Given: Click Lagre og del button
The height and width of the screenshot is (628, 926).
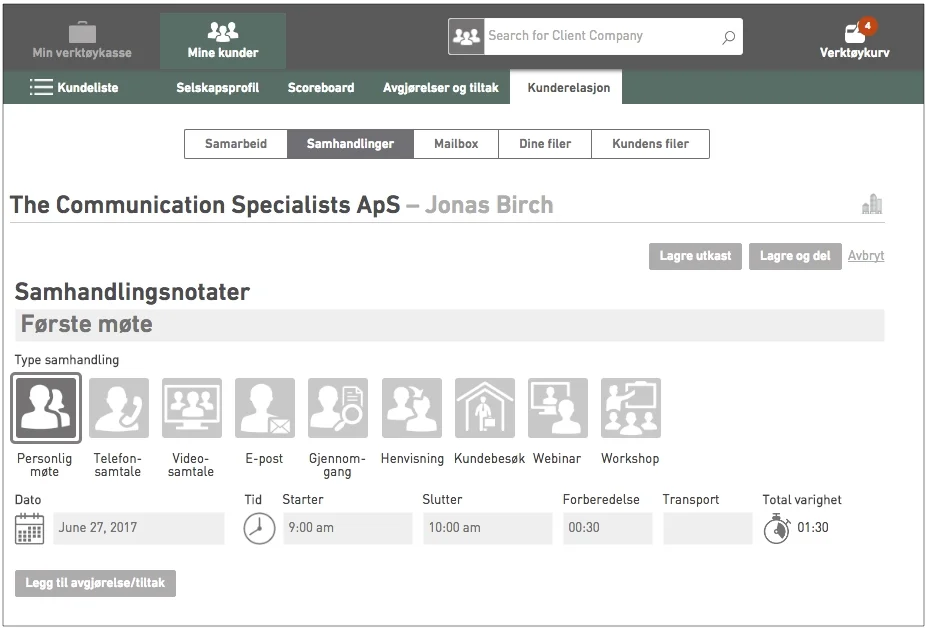Looking at the screenshot, I should tap(795, 256).
